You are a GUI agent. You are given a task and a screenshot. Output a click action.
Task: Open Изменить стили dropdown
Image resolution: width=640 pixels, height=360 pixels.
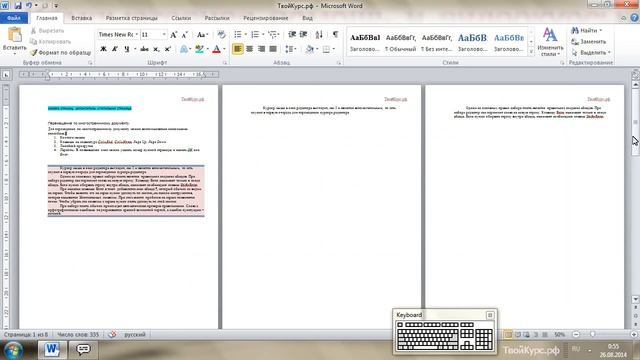[x=550, y=42]
